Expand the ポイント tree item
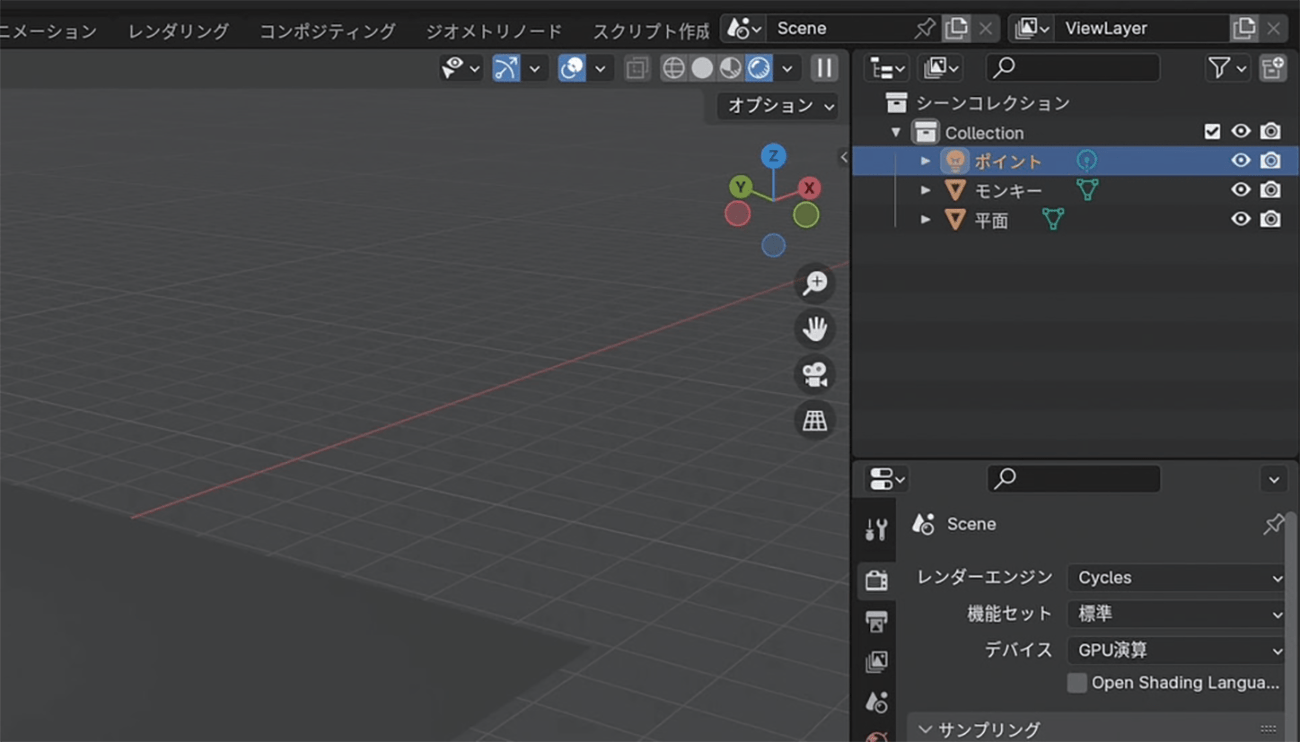This screenshot has height=742, width=1300. pos(925,160)
